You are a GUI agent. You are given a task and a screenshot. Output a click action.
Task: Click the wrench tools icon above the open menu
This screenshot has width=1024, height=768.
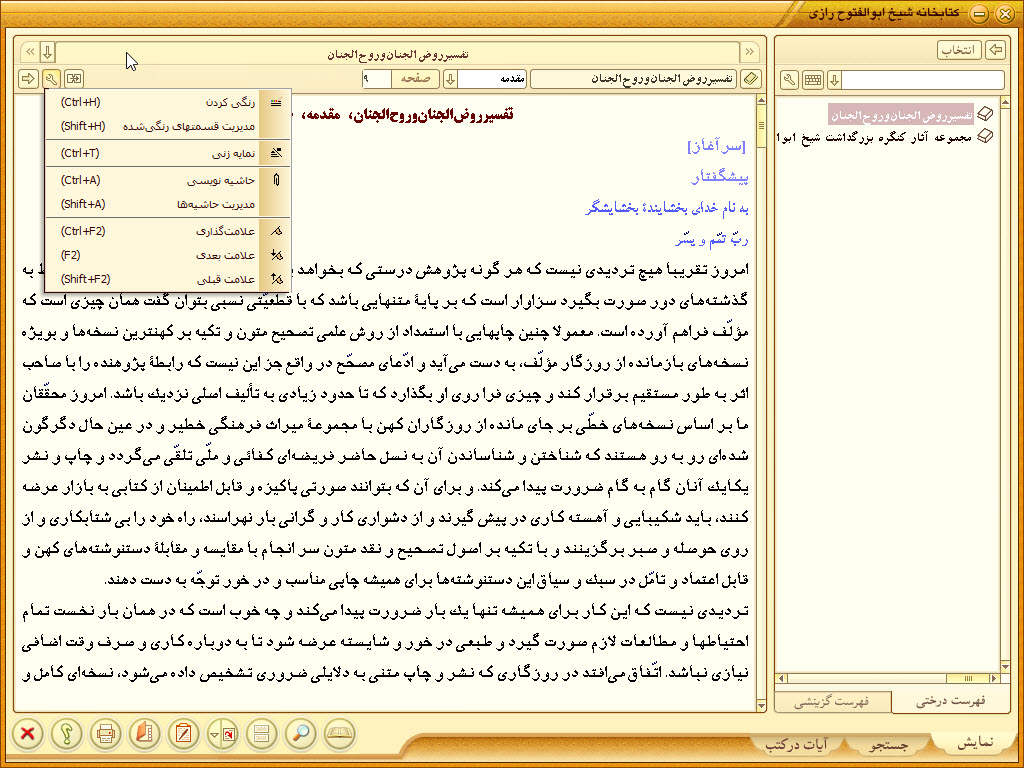(52, 79)
